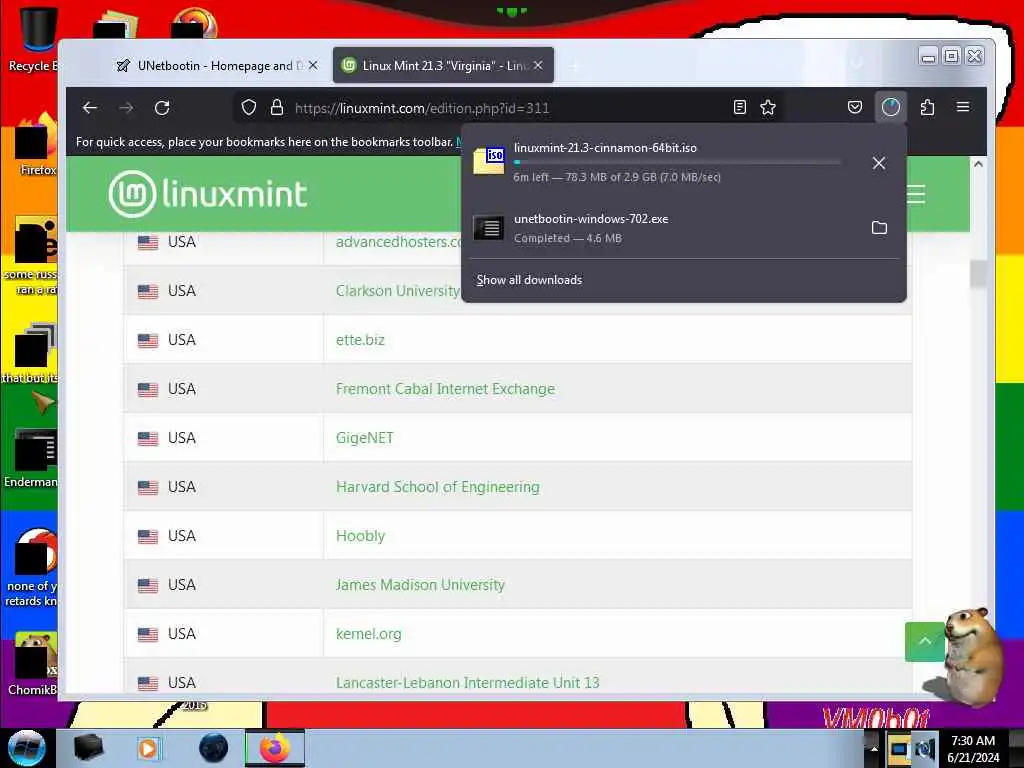Open the Firefox application menu

(x=963, y=108)
